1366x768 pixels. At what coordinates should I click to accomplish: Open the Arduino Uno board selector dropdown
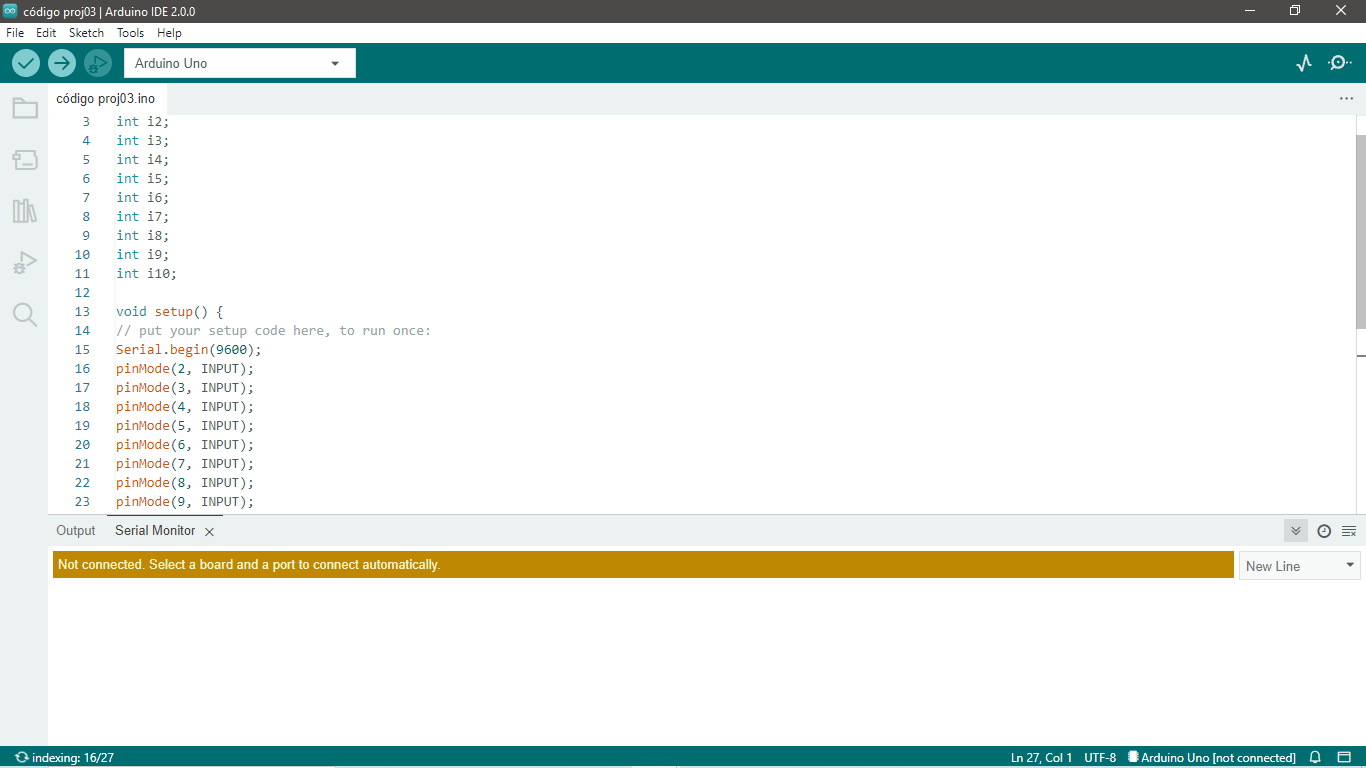[x=240, y=63]
